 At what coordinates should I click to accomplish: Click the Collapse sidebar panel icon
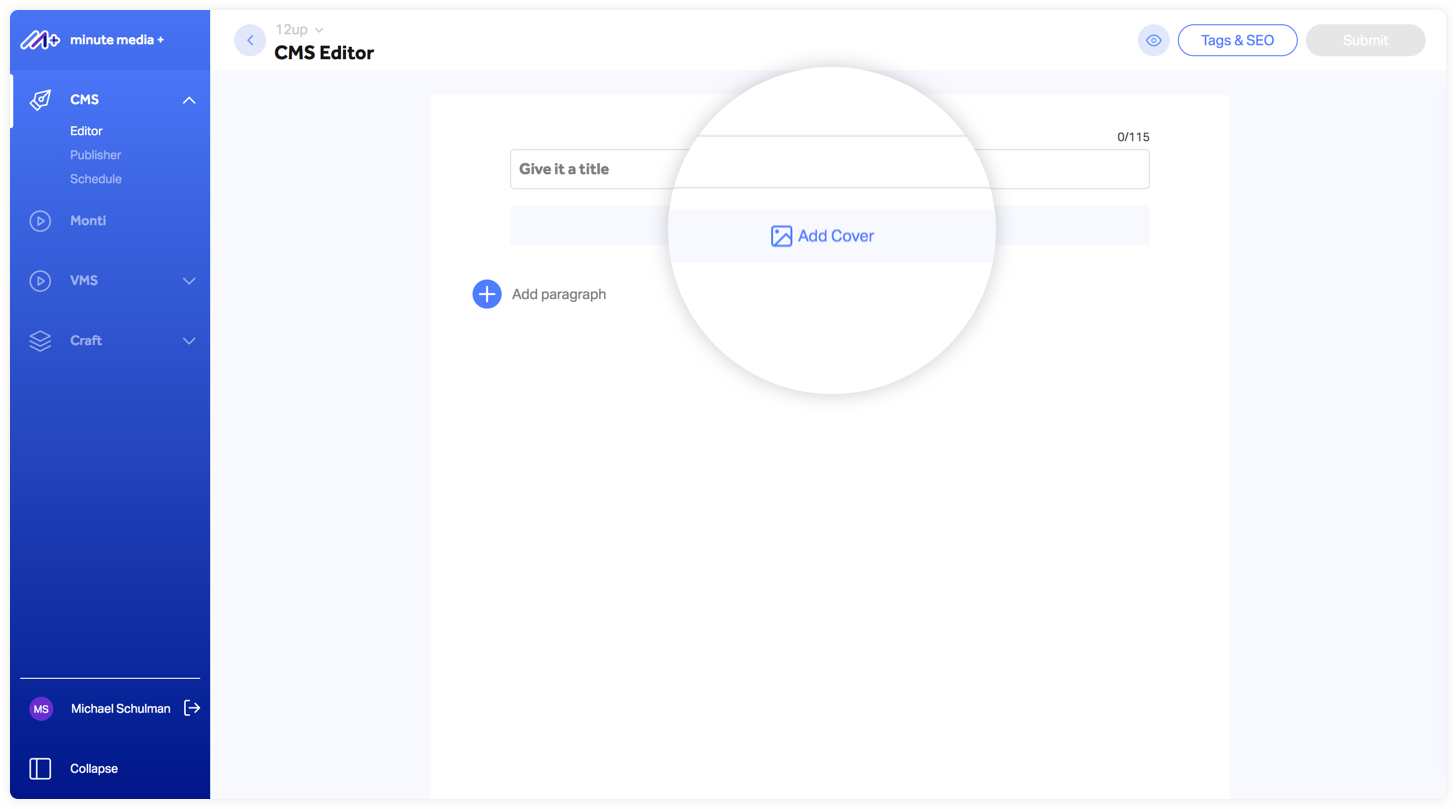[40, 768]
